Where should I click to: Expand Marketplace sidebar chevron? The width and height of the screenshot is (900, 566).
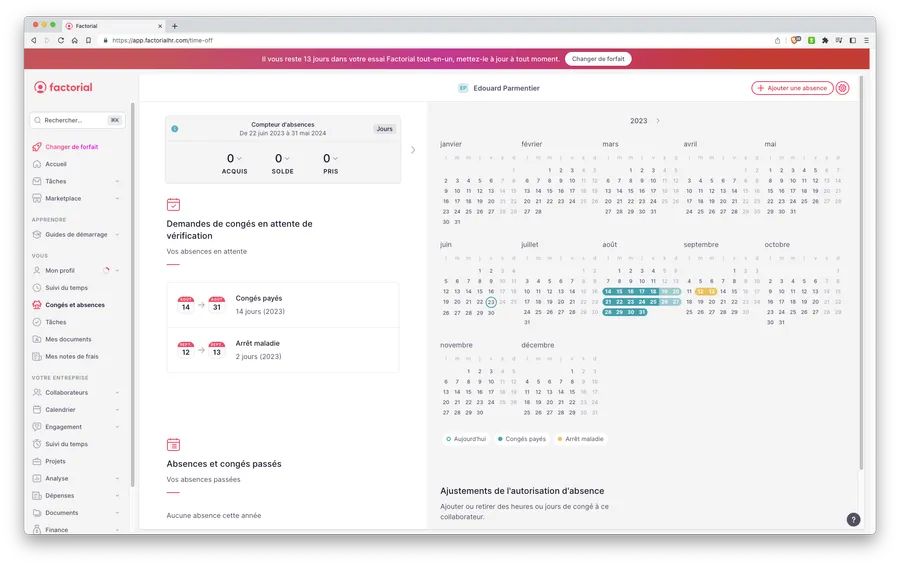117,199
